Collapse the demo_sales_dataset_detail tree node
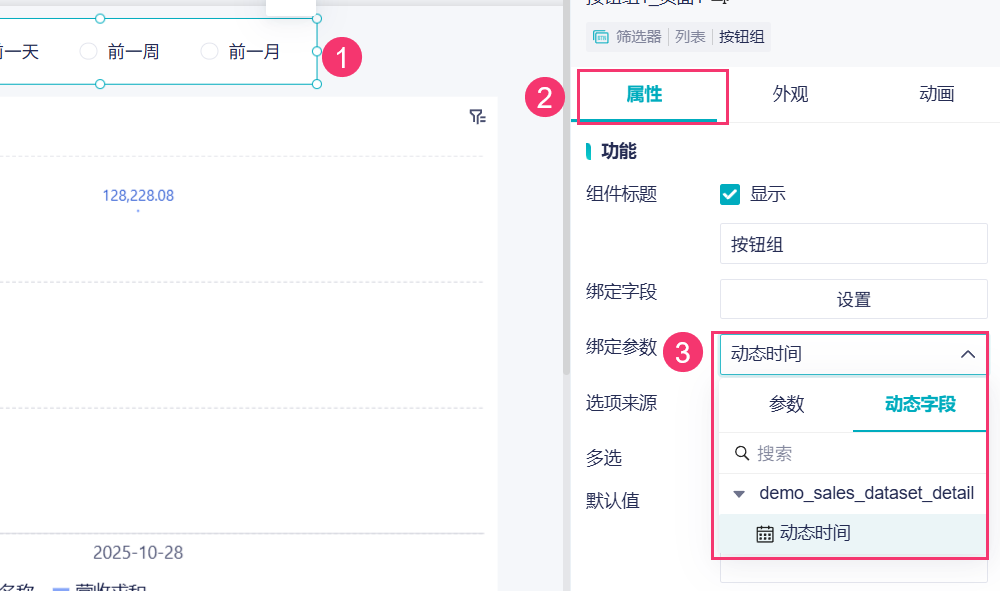This screenshot has width=1000, height=591. [739, 493]
